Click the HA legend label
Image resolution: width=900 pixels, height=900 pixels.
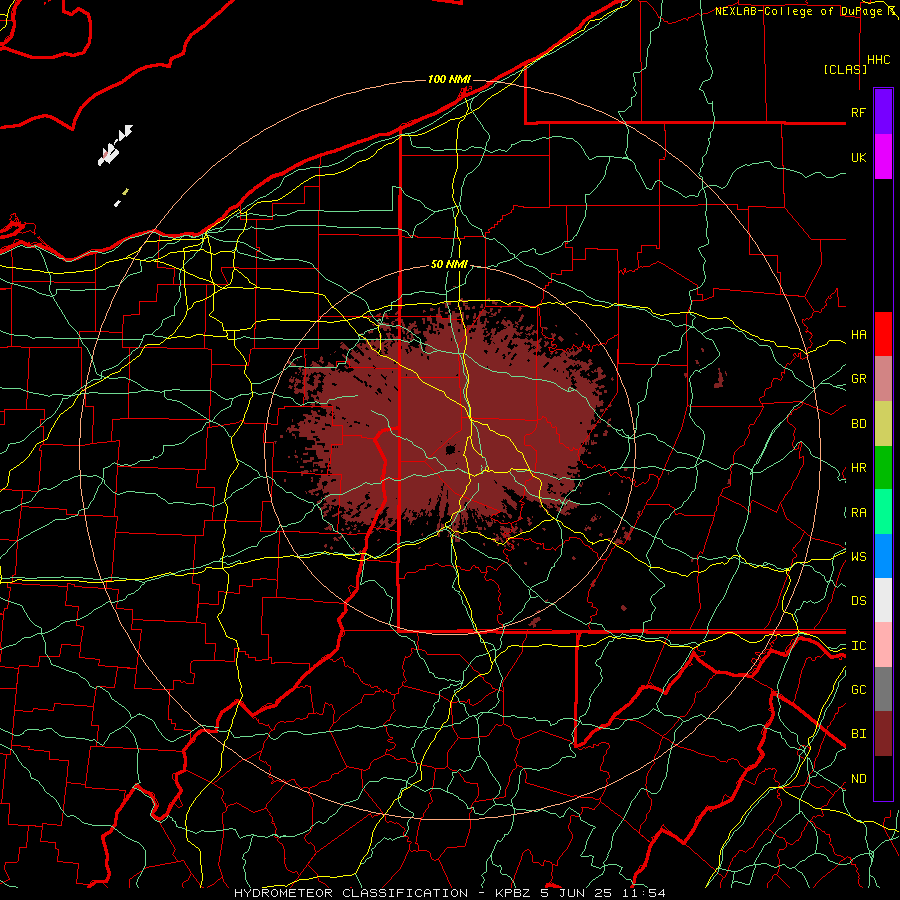coord(858,335)
